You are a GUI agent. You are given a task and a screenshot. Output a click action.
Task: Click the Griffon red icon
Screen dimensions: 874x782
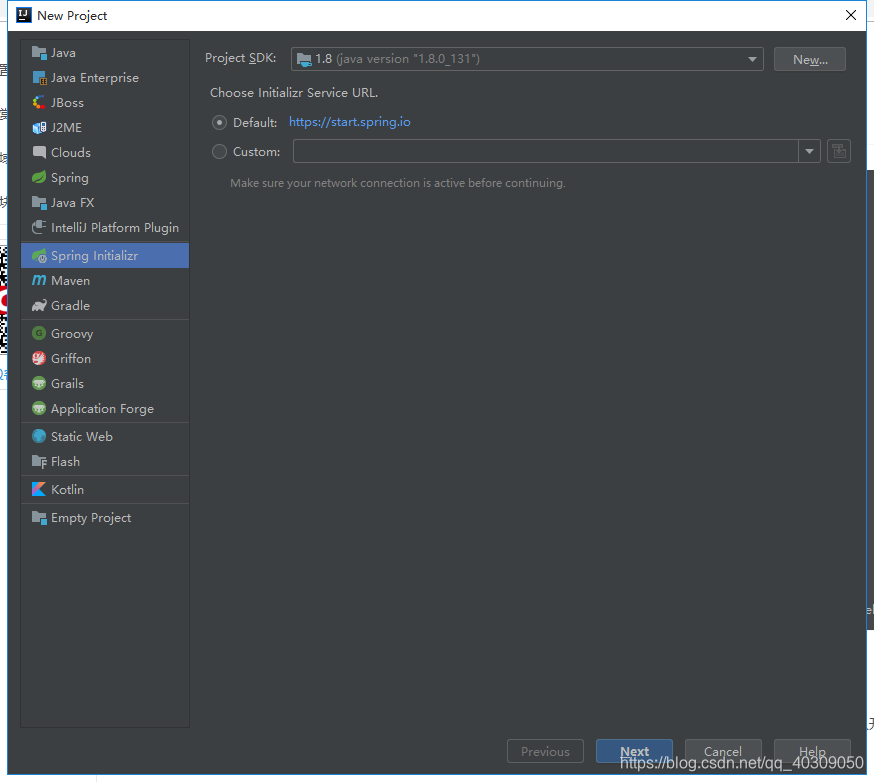tap(39, 358)
